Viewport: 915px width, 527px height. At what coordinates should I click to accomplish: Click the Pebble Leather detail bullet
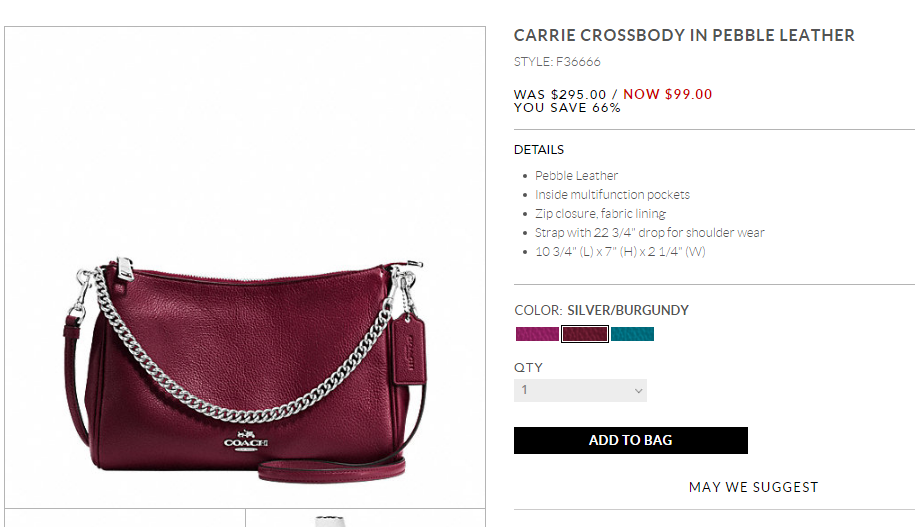(576, 176)
